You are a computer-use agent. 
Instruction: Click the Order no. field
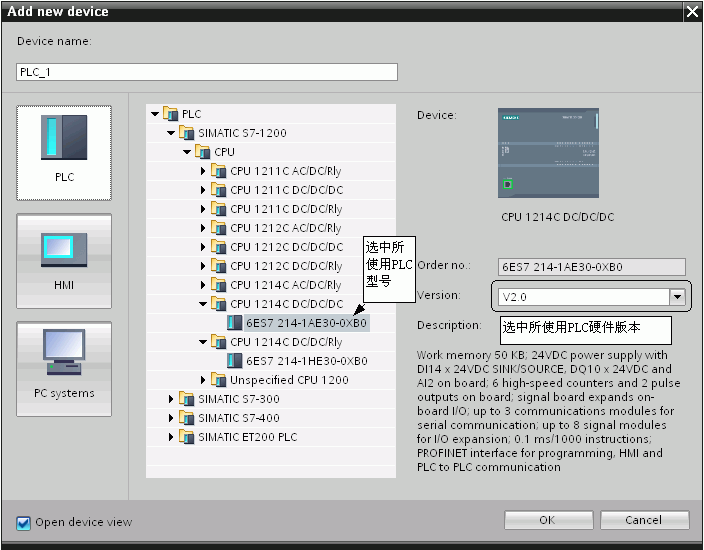591,267
